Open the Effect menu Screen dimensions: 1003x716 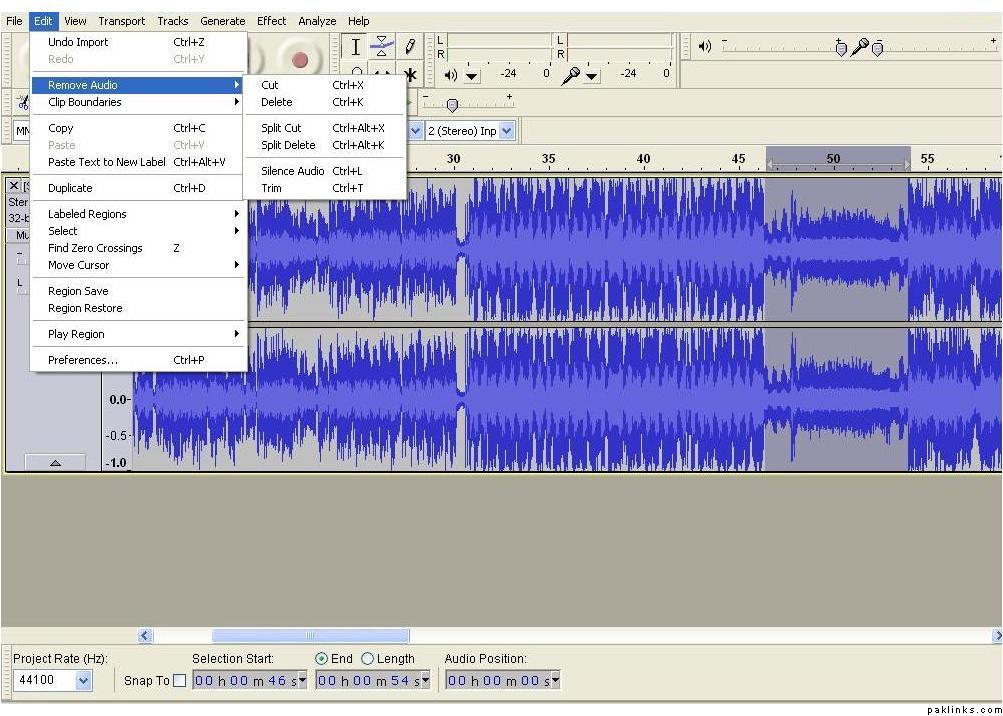[271, 21]
